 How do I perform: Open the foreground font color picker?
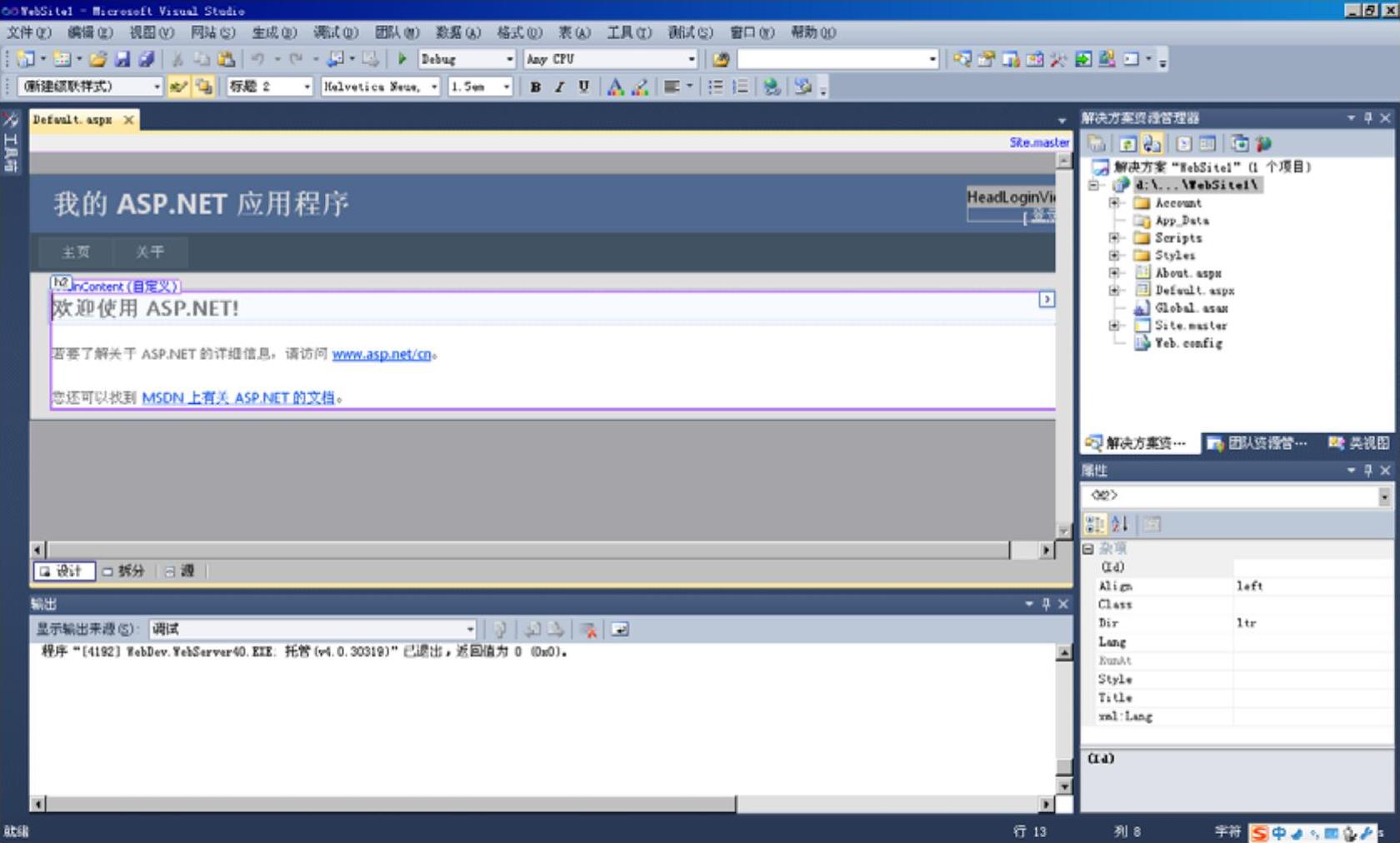(x=615, y=87)
